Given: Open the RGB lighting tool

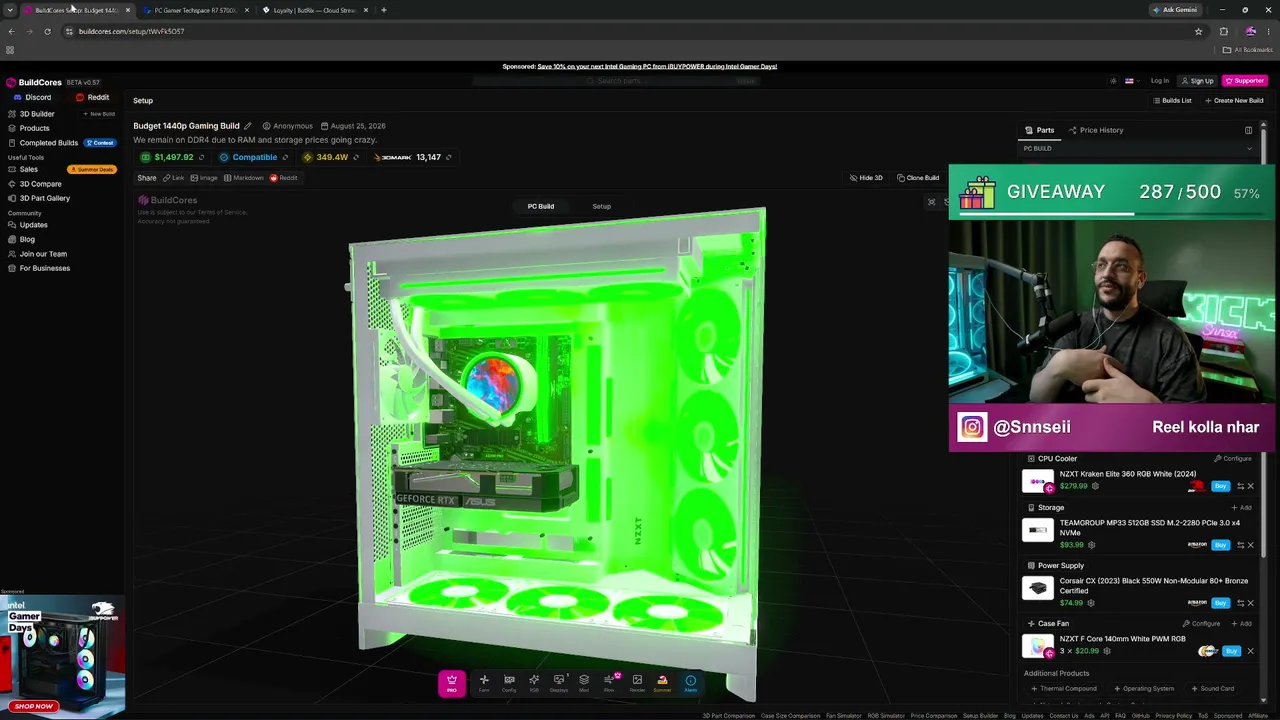Looking at the screenshot, I should point(534,683).
